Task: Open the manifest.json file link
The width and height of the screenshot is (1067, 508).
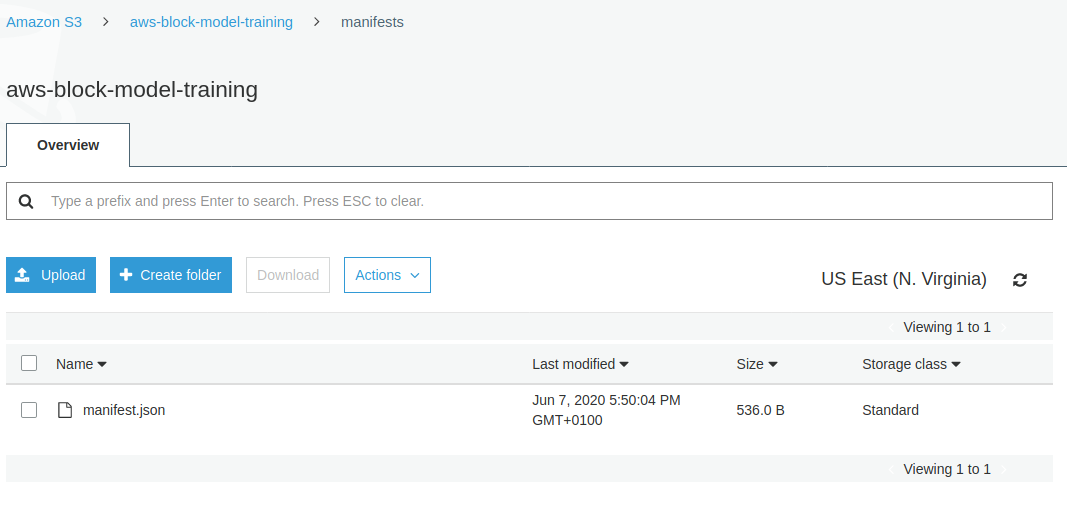Action: point(124,410)
